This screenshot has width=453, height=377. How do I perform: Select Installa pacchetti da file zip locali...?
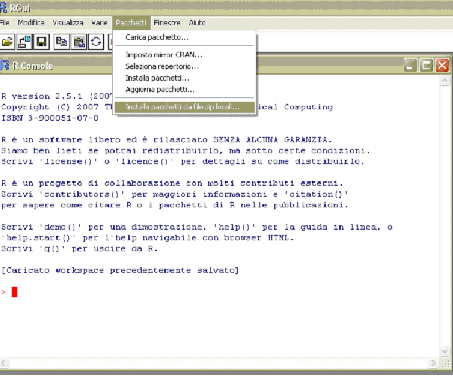[185, 107]
